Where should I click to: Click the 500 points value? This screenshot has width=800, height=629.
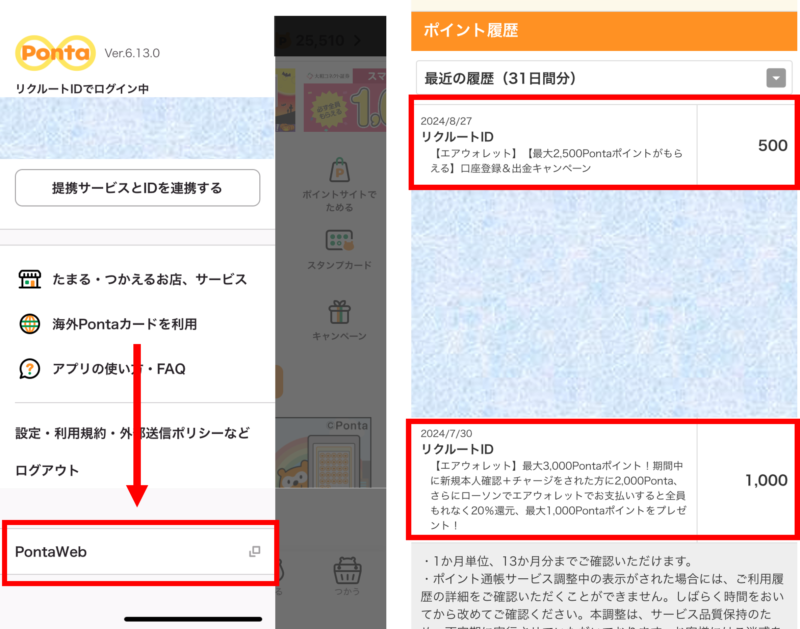coord(772,145)
